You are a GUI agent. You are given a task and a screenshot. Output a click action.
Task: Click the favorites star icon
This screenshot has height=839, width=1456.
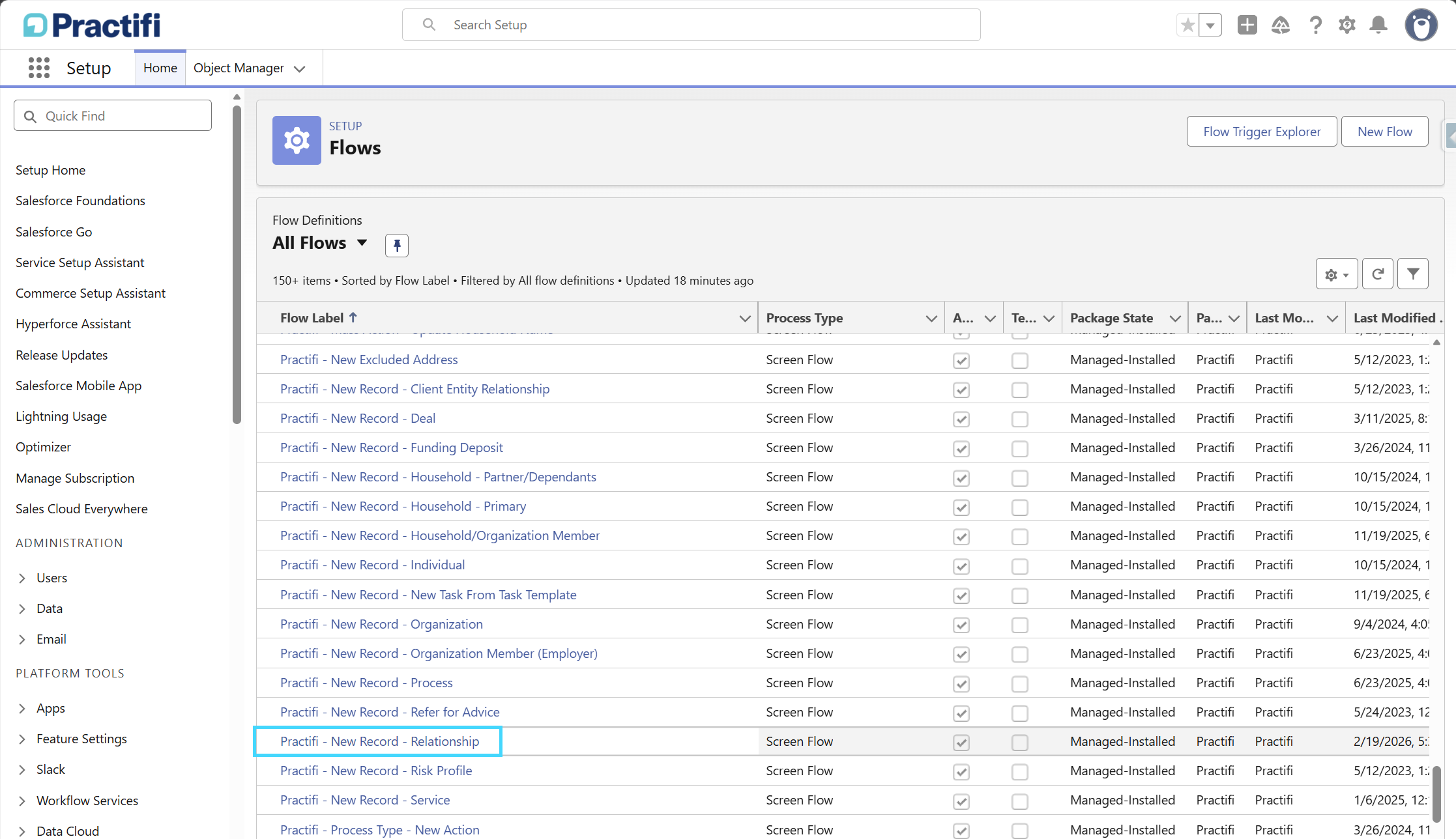[1187, 25]
